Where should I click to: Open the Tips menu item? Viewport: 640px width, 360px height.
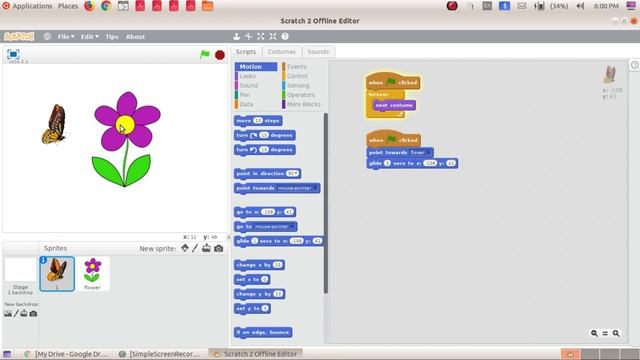click(x=112, y=36)
